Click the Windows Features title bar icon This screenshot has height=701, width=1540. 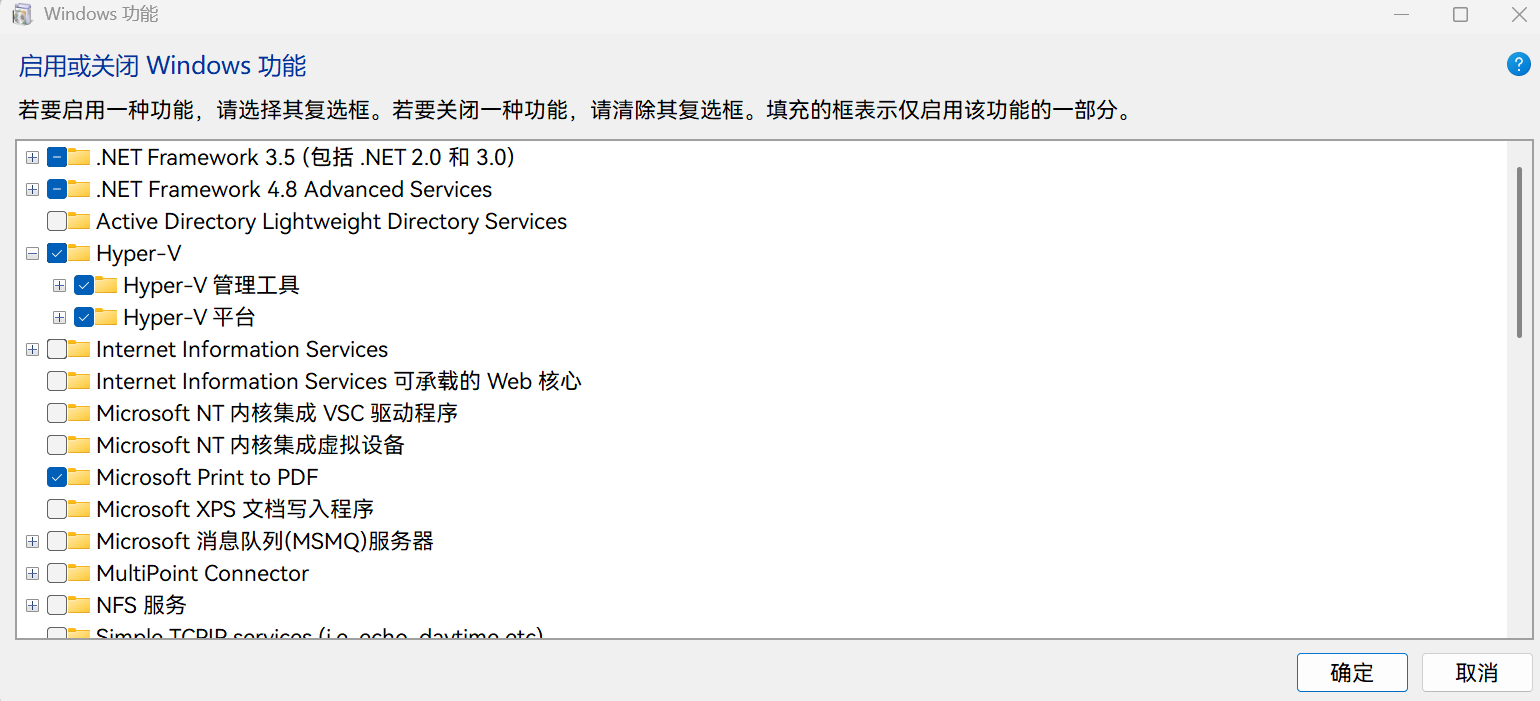[x=22, y=15]
